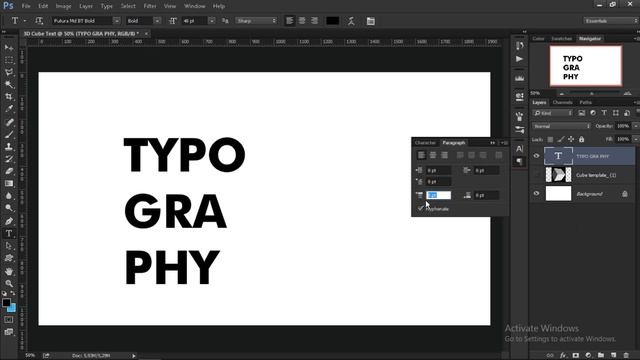Open the Create Warped Text dialog
This screenshot has width=640, height=360.
click(x=351, y=21)
